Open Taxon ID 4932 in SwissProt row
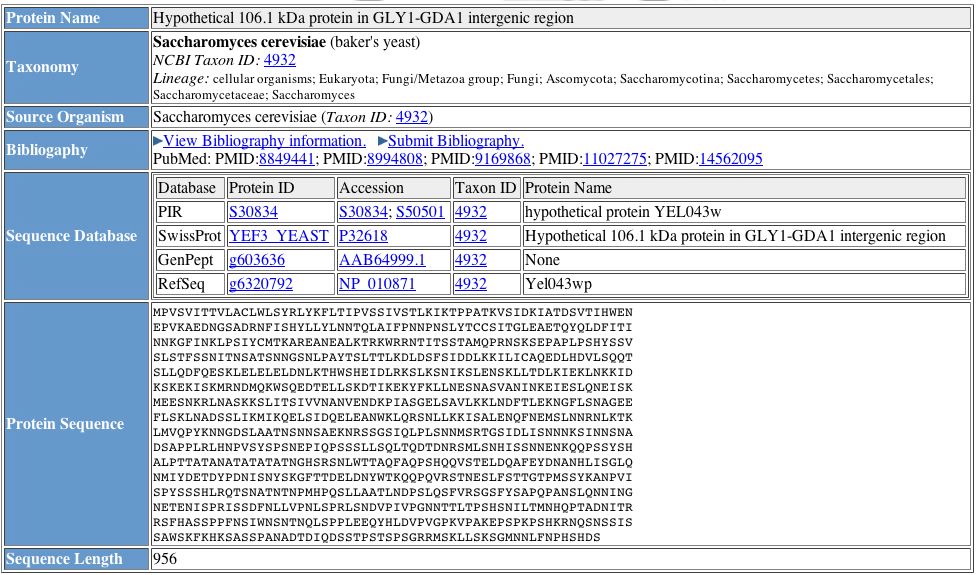 (x=471, y=236)
